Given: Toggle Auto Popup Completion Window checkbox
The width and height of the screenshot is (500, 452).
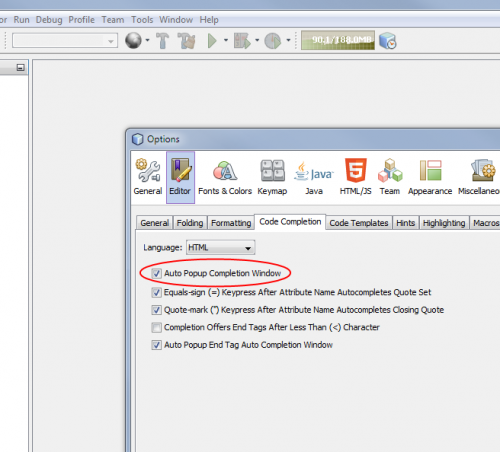Looking at the screenshot, I should pyautogui.click(x=156, y=274).
